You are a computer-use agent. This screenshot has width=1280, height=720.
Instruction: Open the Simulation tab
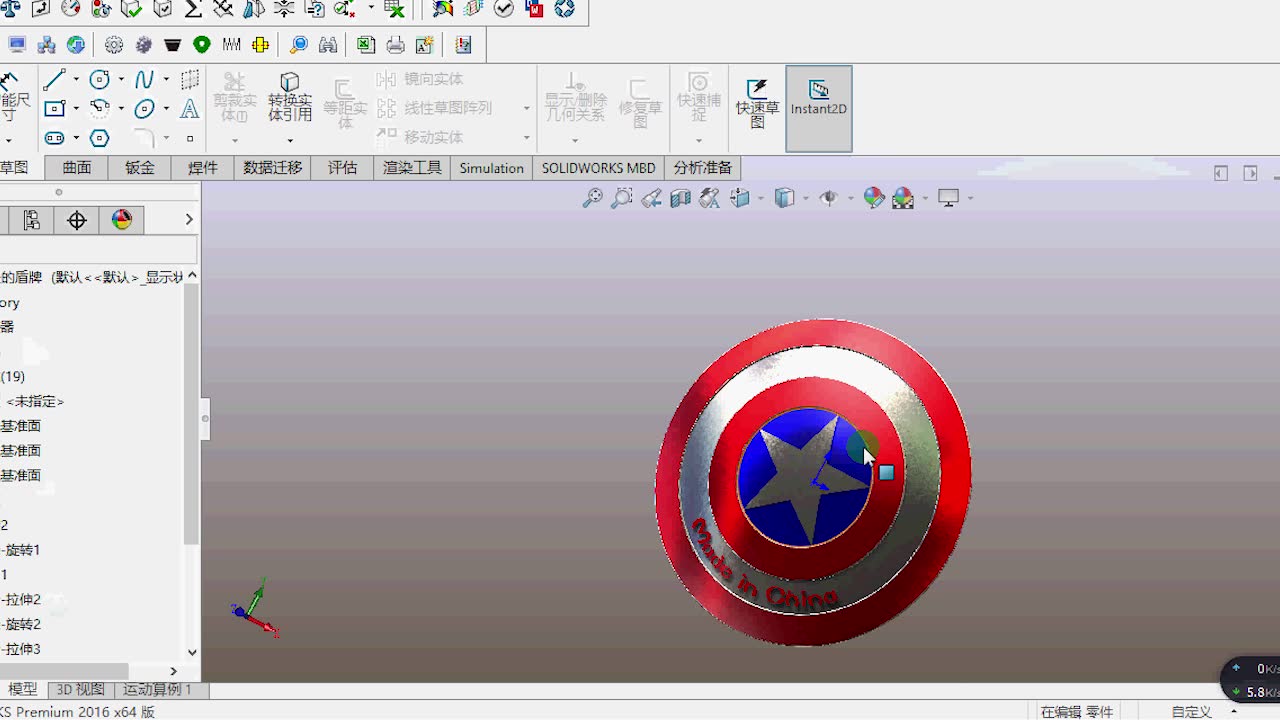pyautogui.click(x=491, y=168)
